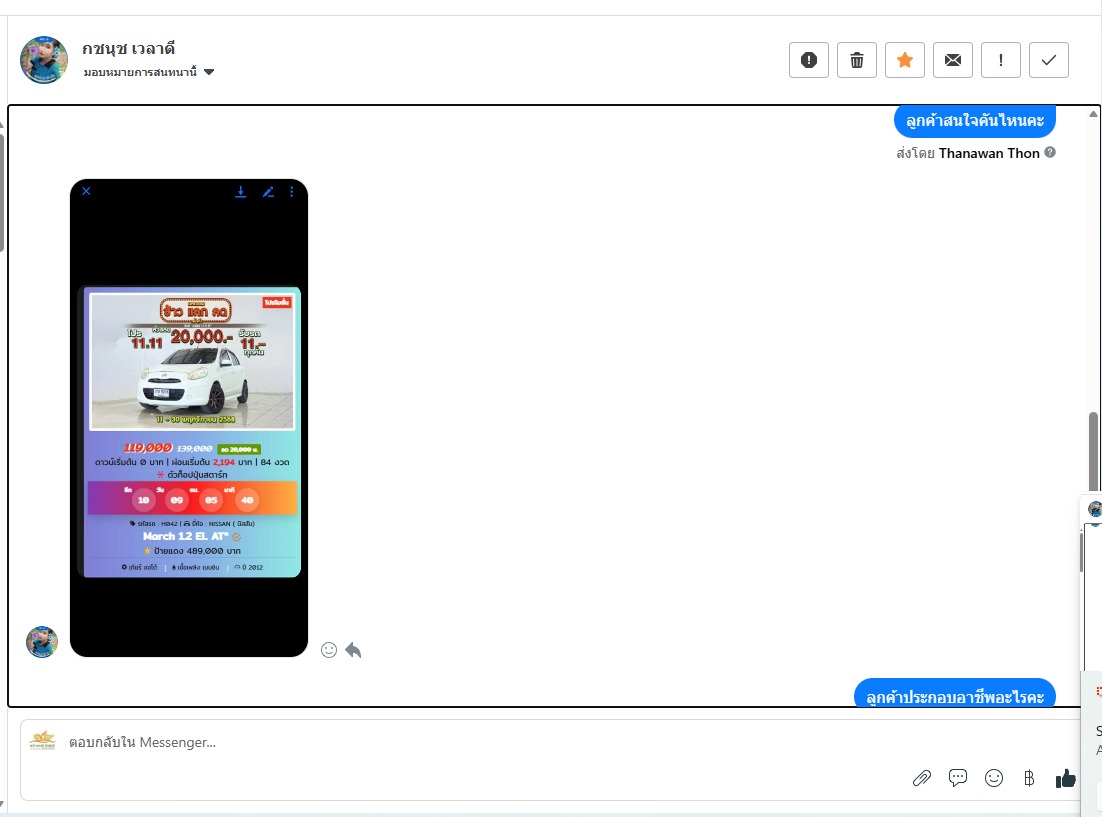
Task: Flag conversation with the plain exclamation mark button
Action: coord(1001,60)
